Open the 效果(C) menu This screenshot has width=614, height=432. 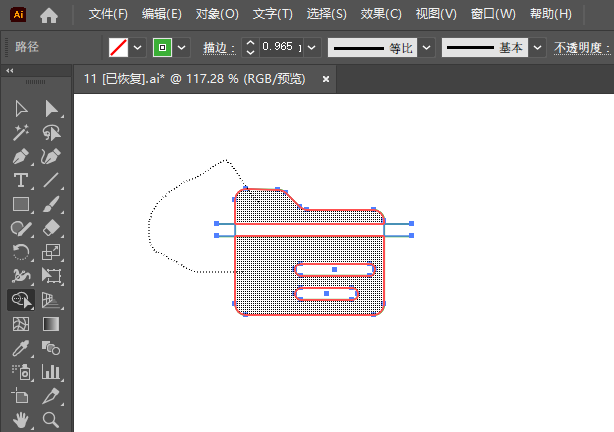[x=381, y=14]
